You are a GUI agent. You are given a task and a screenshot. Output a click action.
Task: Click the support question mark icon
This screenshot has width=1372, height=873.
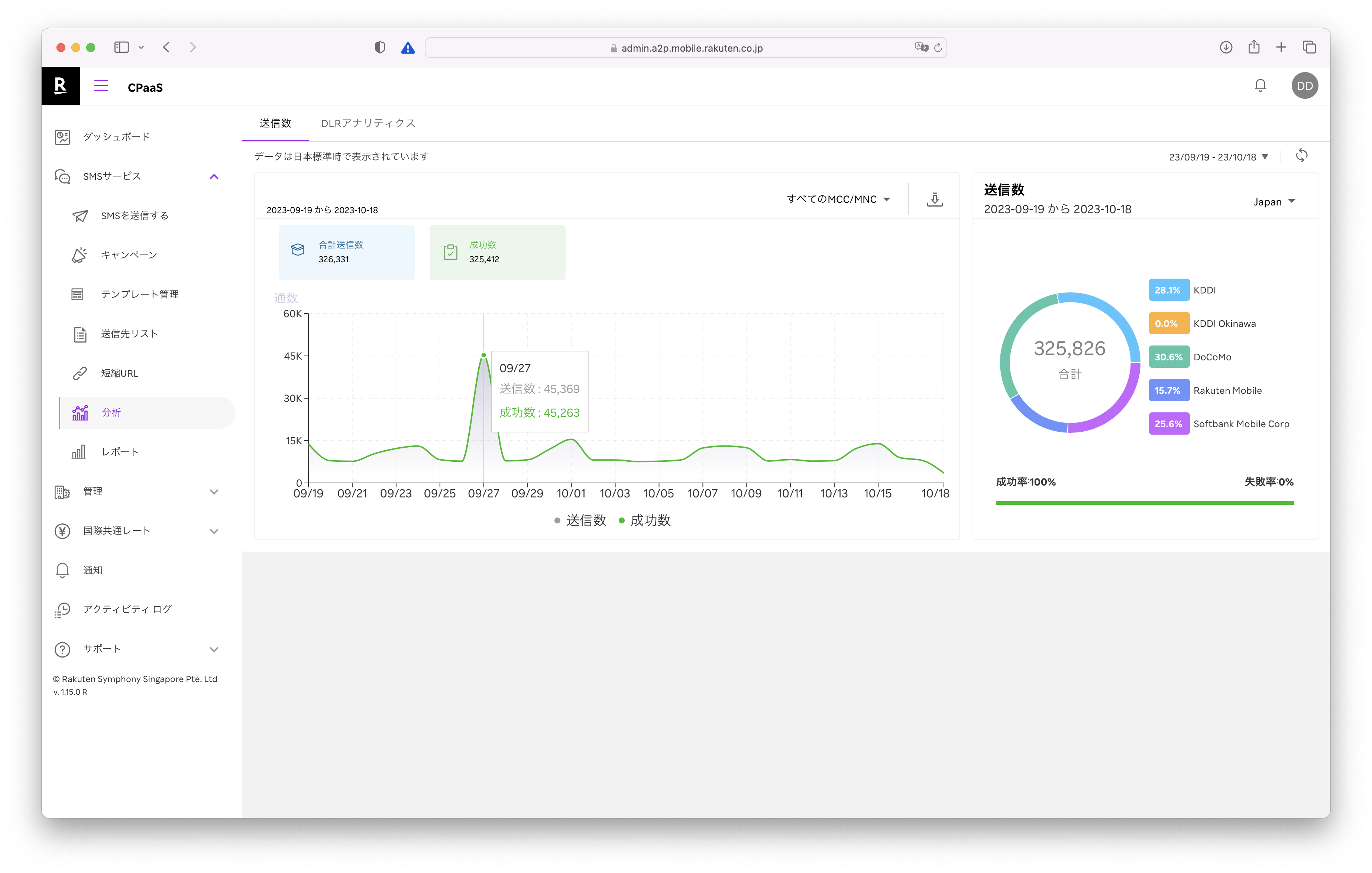coord(62,649)
